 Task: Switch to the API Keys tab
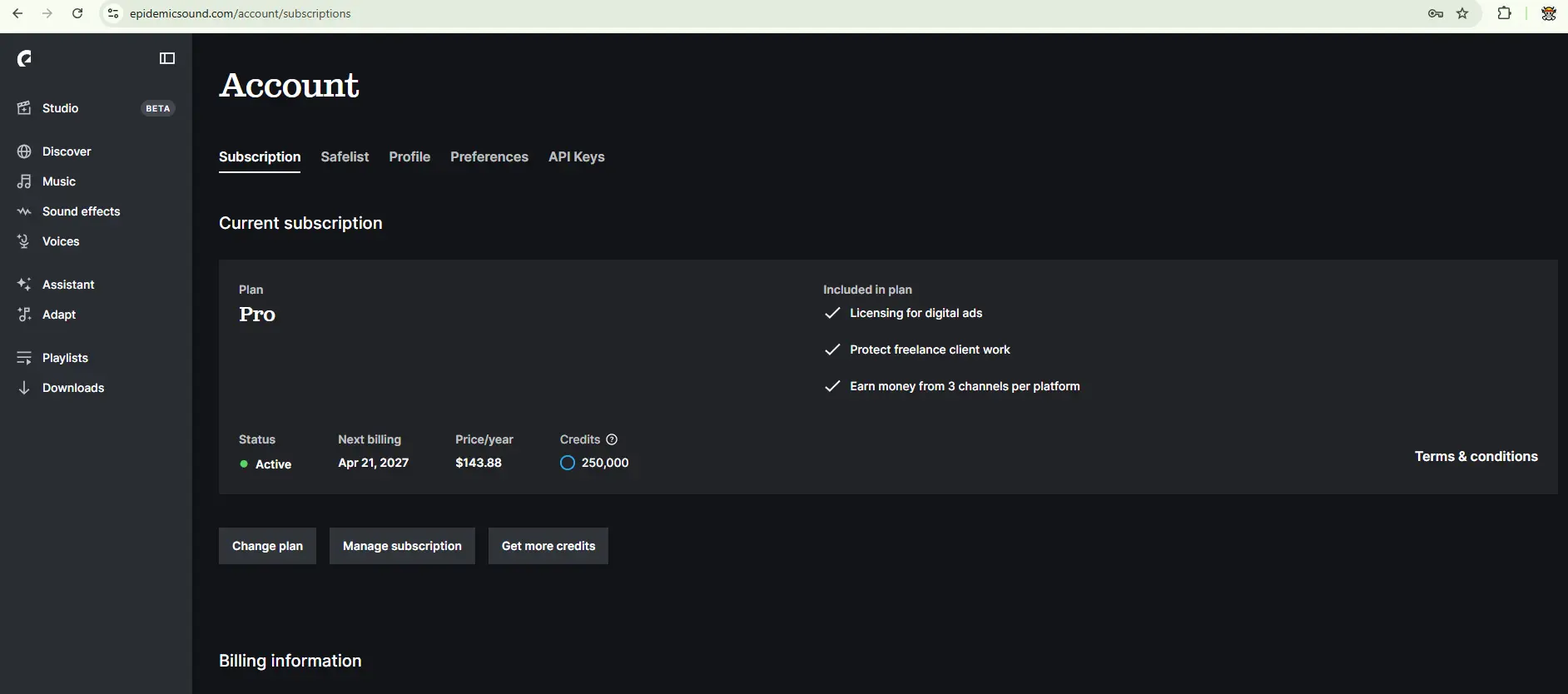tap(577, 156)
